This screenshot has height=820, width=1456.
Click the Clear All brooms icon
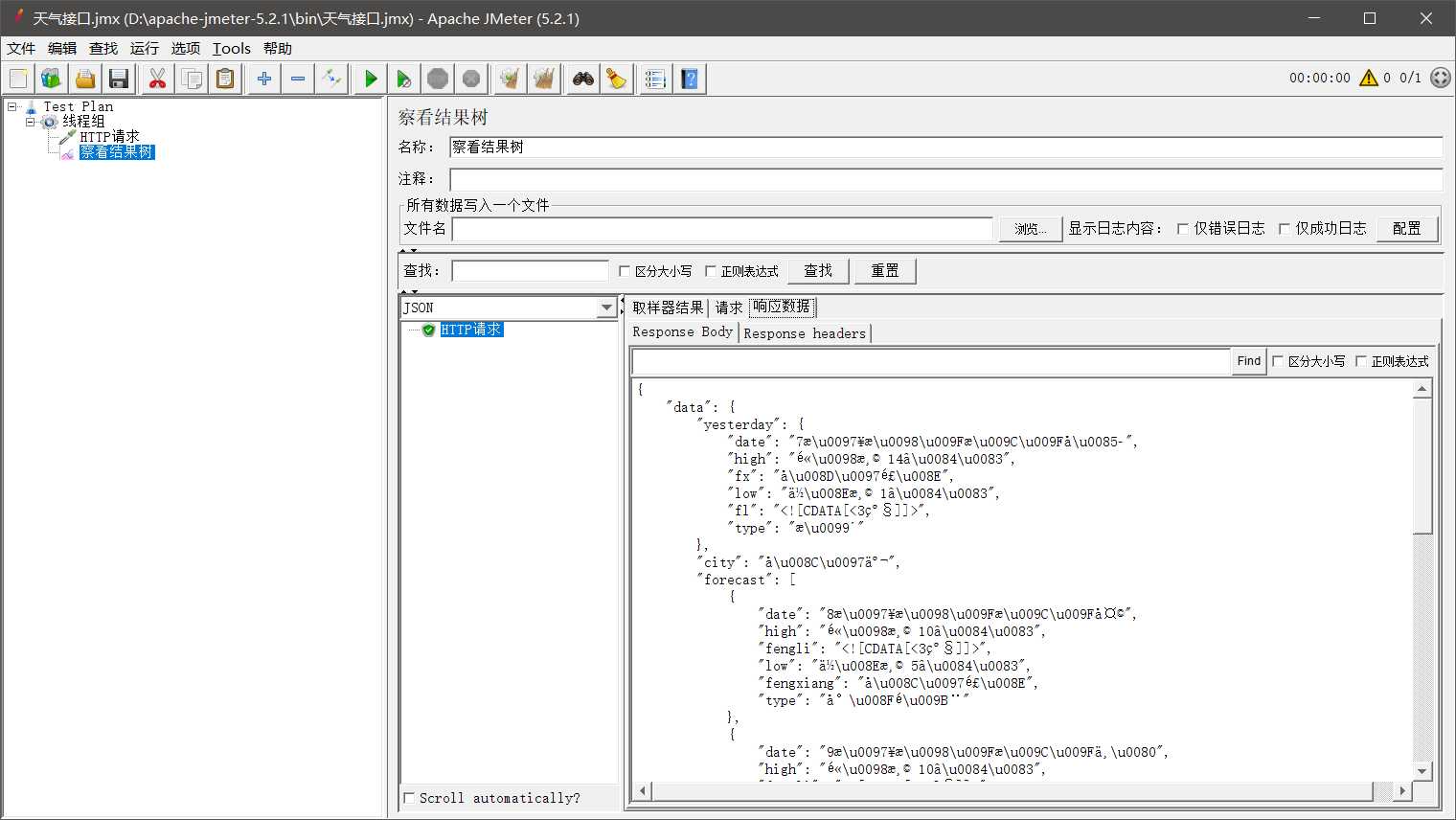(x=544, y=79)
